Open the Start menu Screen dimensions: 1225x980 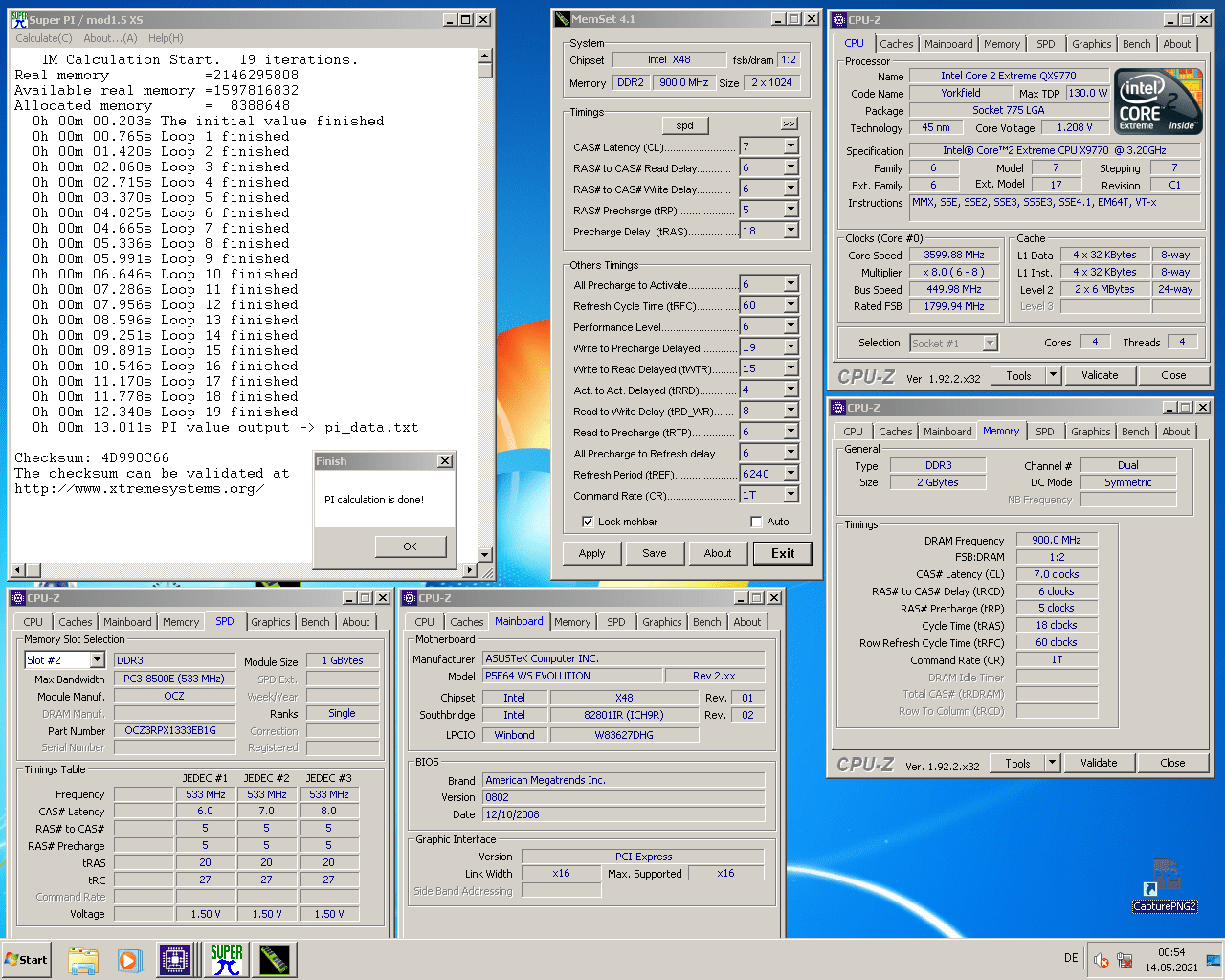pos(27,960)
